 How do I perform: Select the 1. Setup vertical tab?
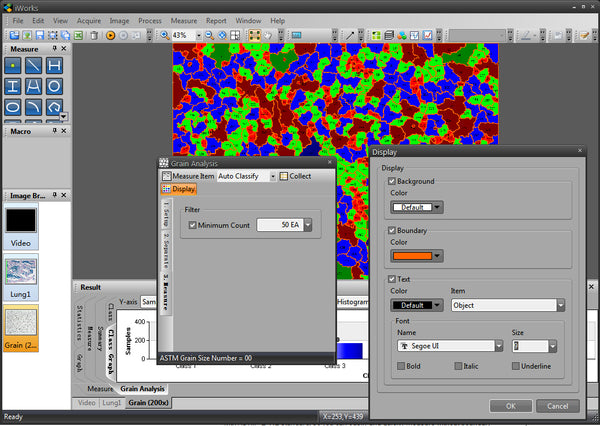click(166, 214)
